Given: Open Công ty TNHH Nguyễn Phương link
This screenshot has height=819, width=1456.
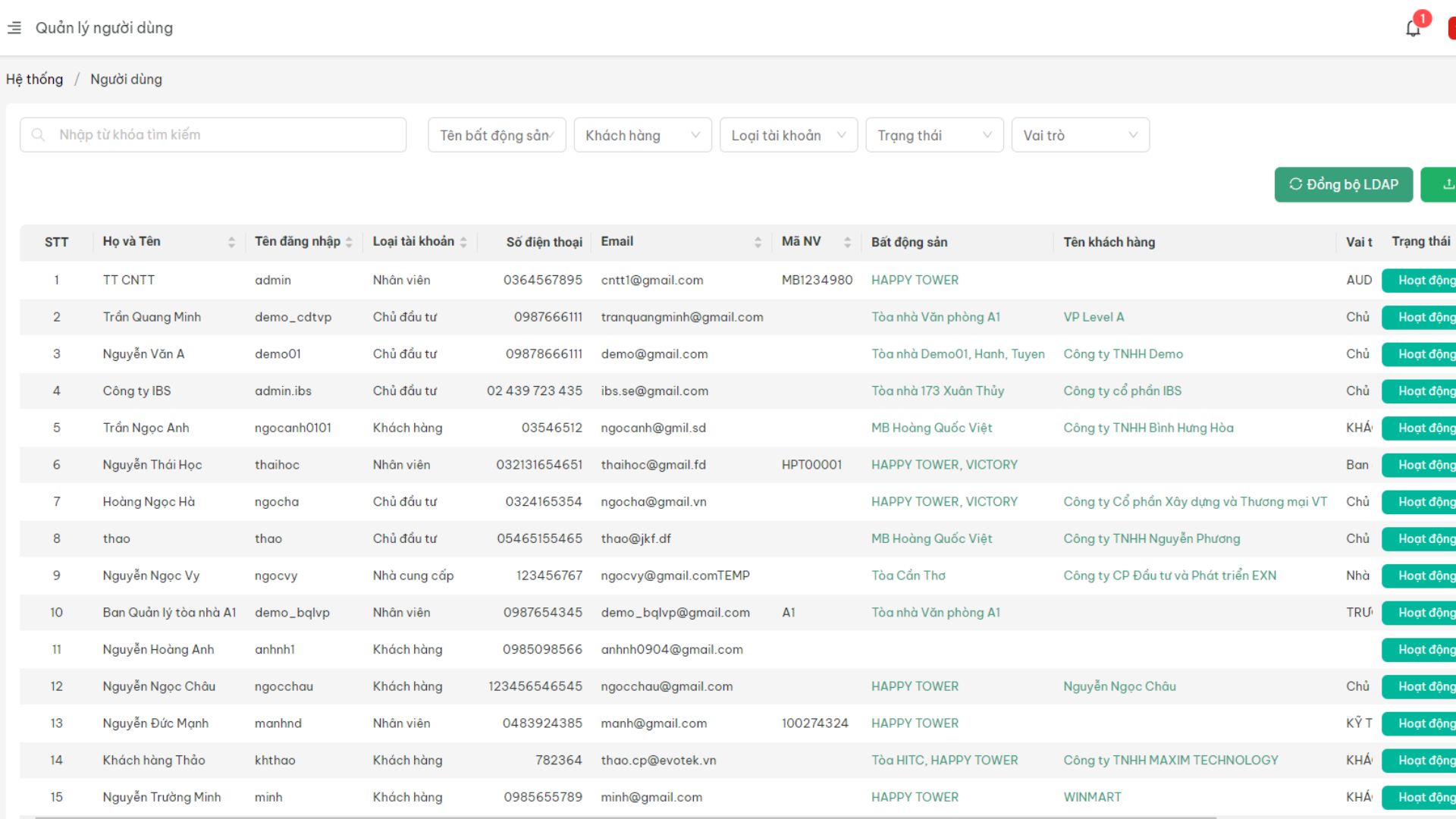Looking at the screenshot, I should 1151,538.
